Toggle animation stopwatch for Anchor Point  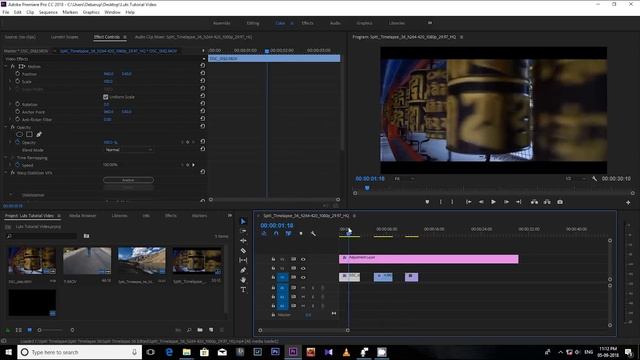18,111
